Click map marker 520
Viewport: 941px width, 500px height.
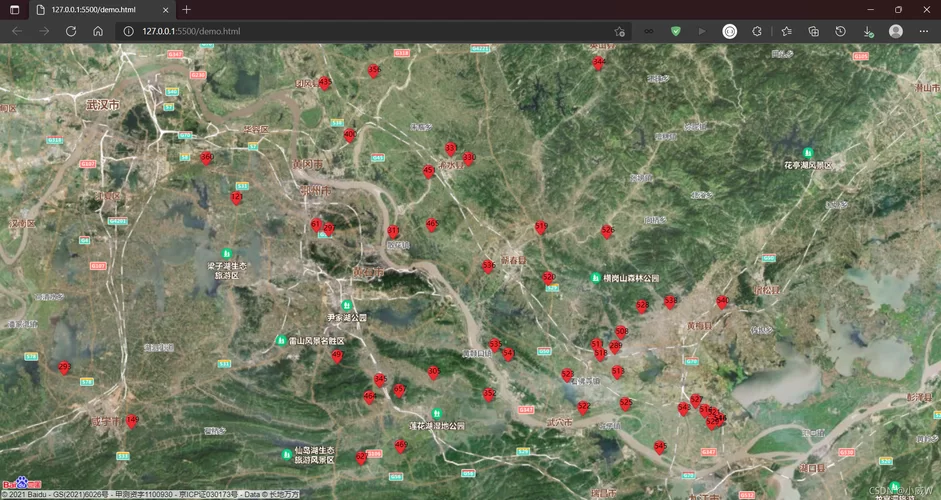click(x=549, y=278)
